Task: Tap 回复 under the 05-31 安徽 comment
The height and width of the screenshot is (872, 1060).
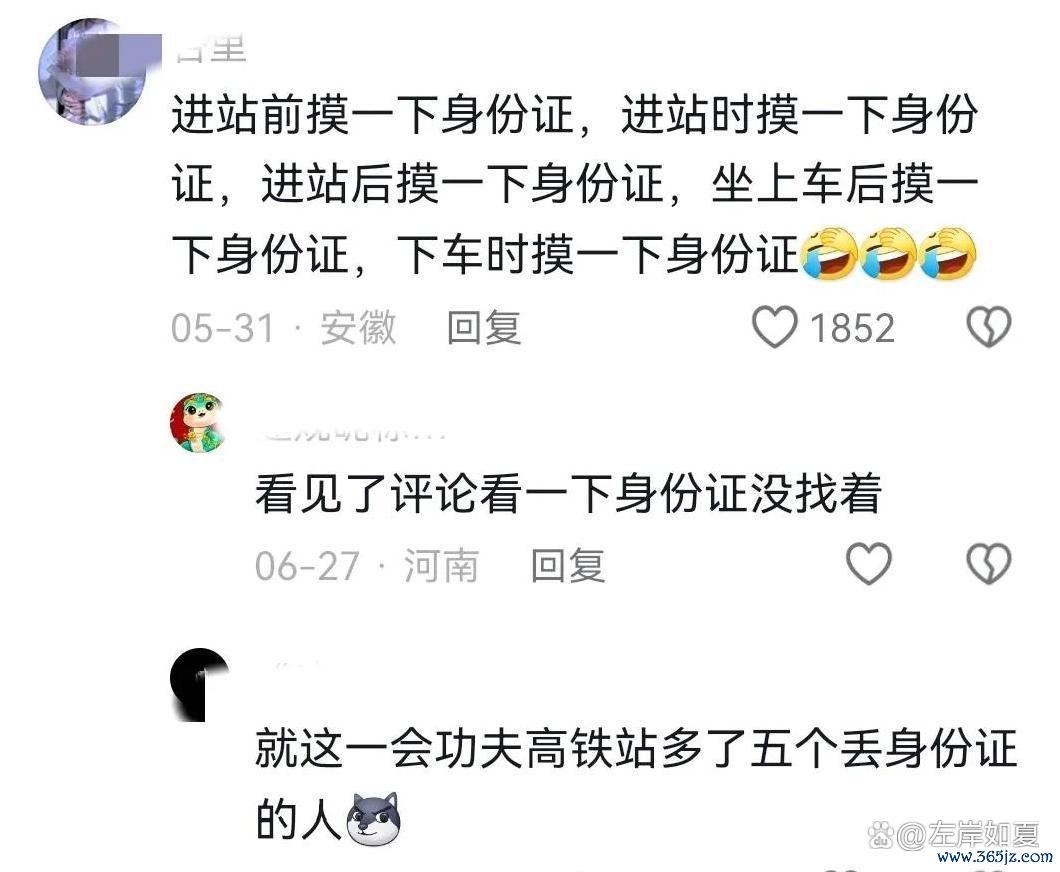Action: pos(484,328)
